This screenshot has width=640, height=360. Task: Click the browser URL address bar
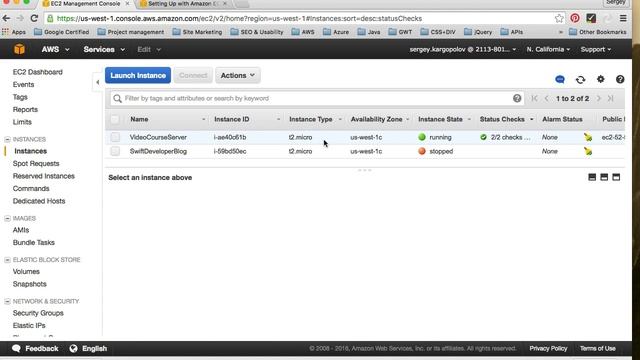(x=302, y=18)
